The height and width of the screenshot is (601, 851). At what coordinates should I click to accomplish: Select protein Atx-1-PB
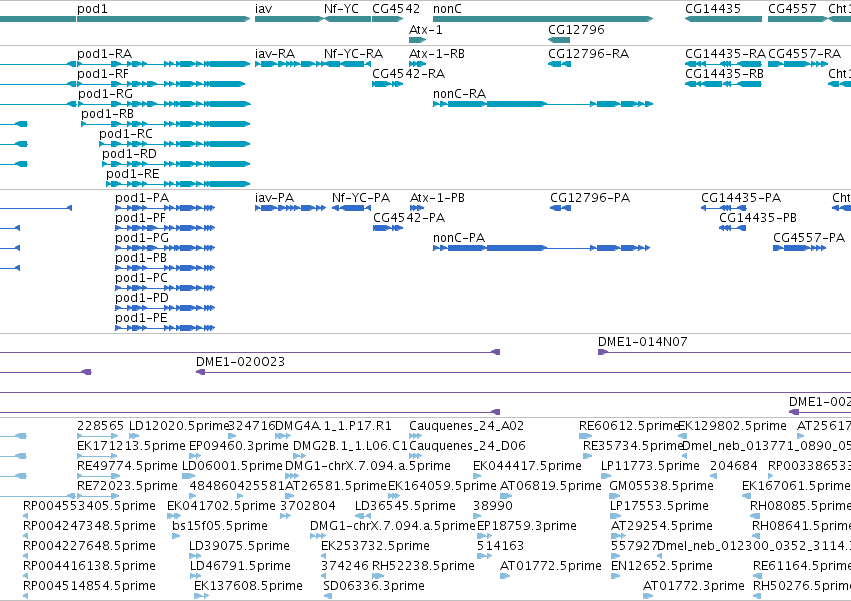pos(437,198)
